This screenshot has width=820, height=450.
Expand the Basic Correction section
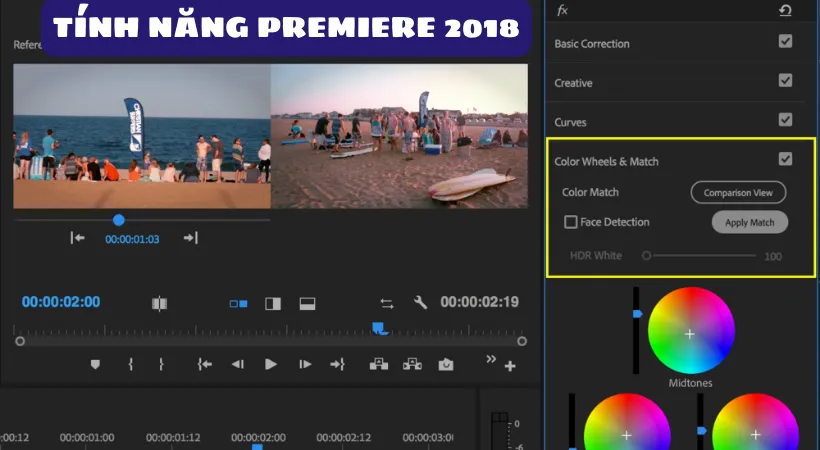tap(591, 44)
